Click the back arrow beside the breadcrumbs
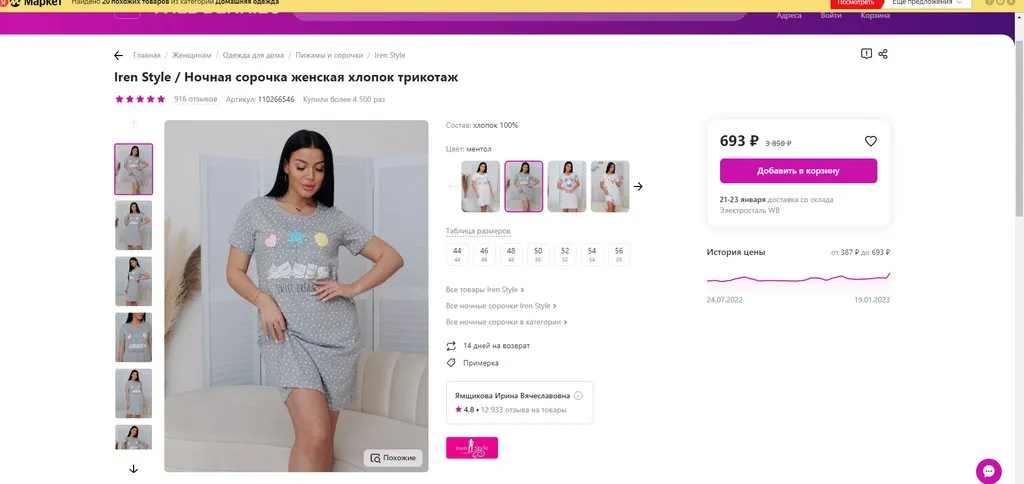The height and width of the screenshot is (484, 1024). [x=118, y=55]
